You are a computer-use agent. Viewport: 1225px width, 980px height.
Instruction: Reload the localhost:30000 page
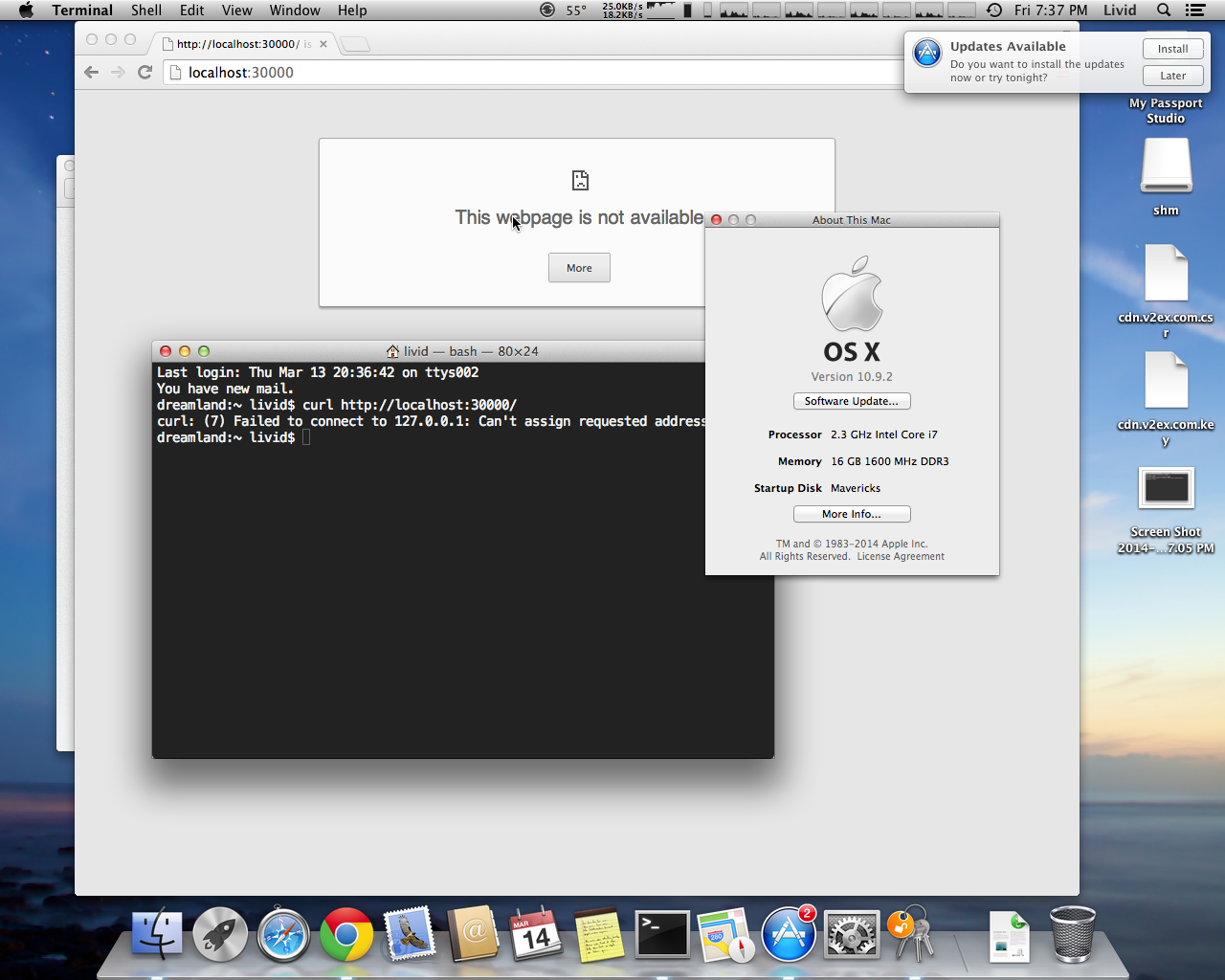point(145,72)
